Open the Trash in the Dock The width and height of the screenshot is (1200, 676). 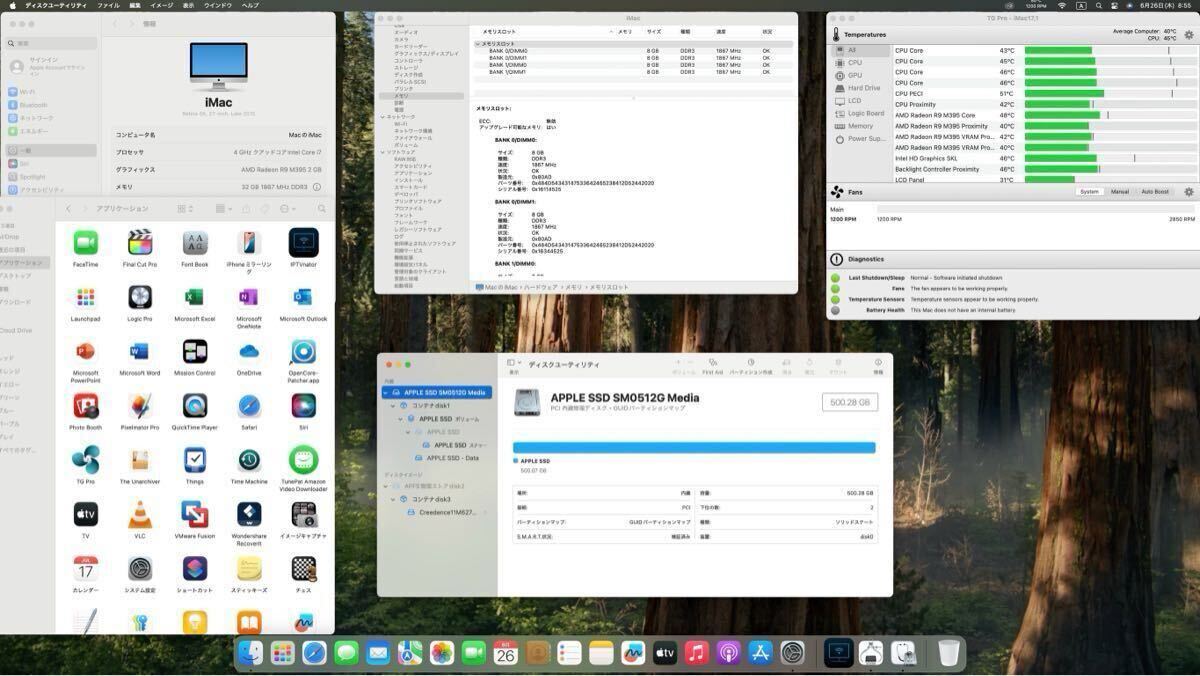[x=949, y=653]
